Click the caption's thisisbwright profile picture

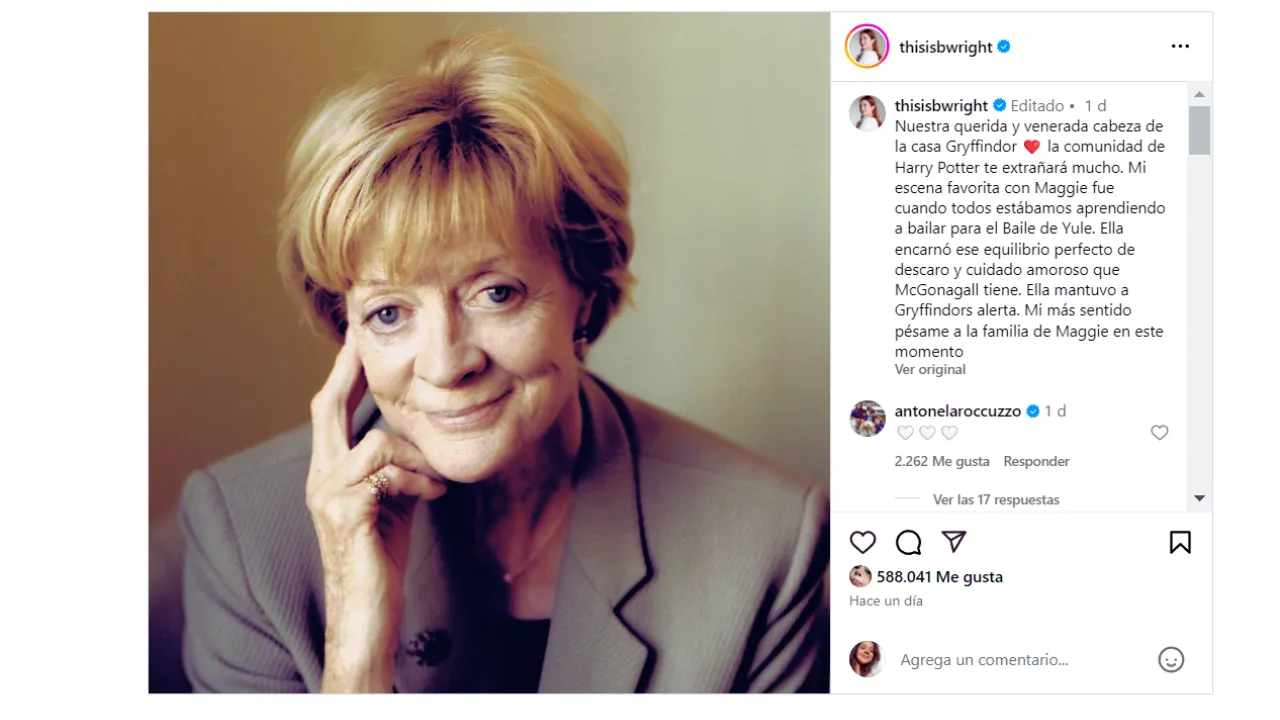point(867,113)
